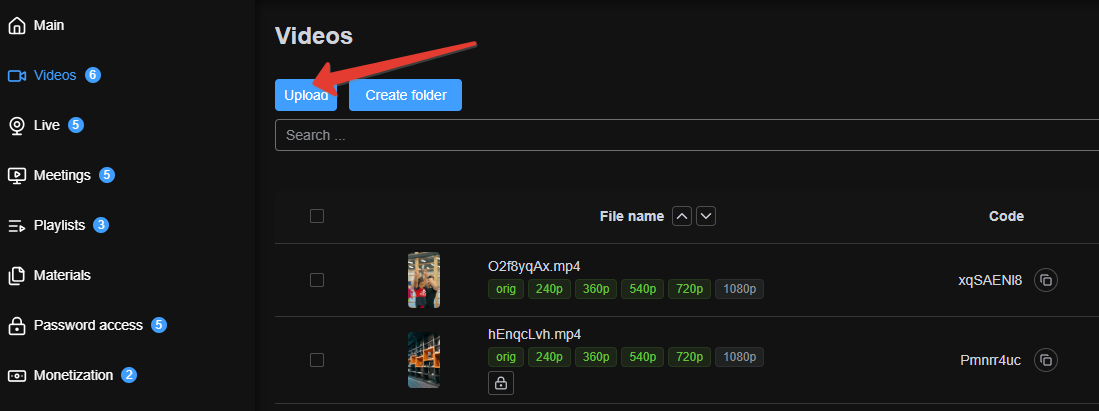
Task: Click the Create folder button
Action: 405,95
